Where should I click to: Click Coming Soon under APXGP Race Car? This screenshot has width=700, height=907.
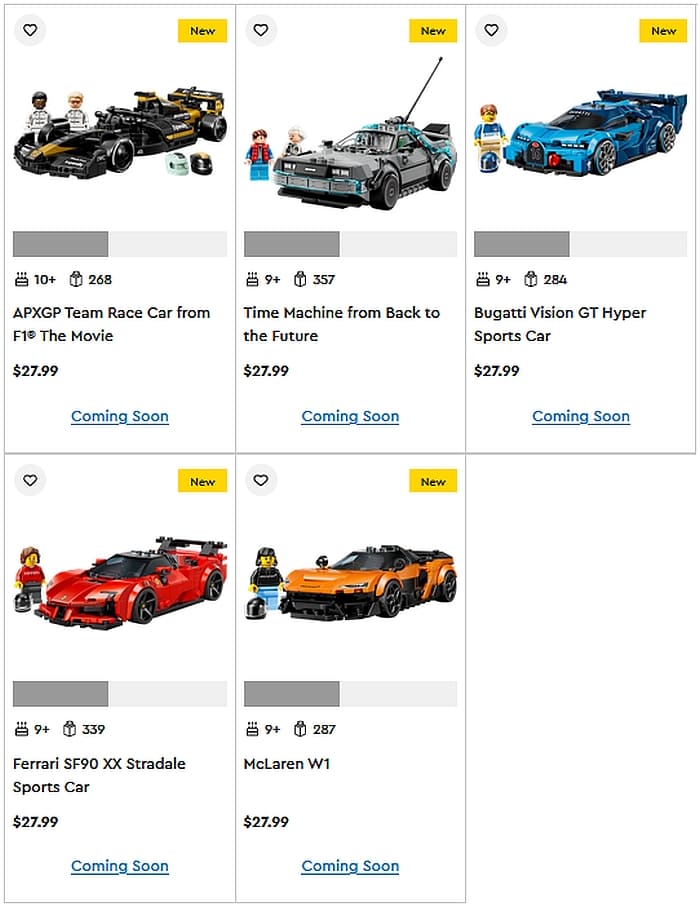120,416
